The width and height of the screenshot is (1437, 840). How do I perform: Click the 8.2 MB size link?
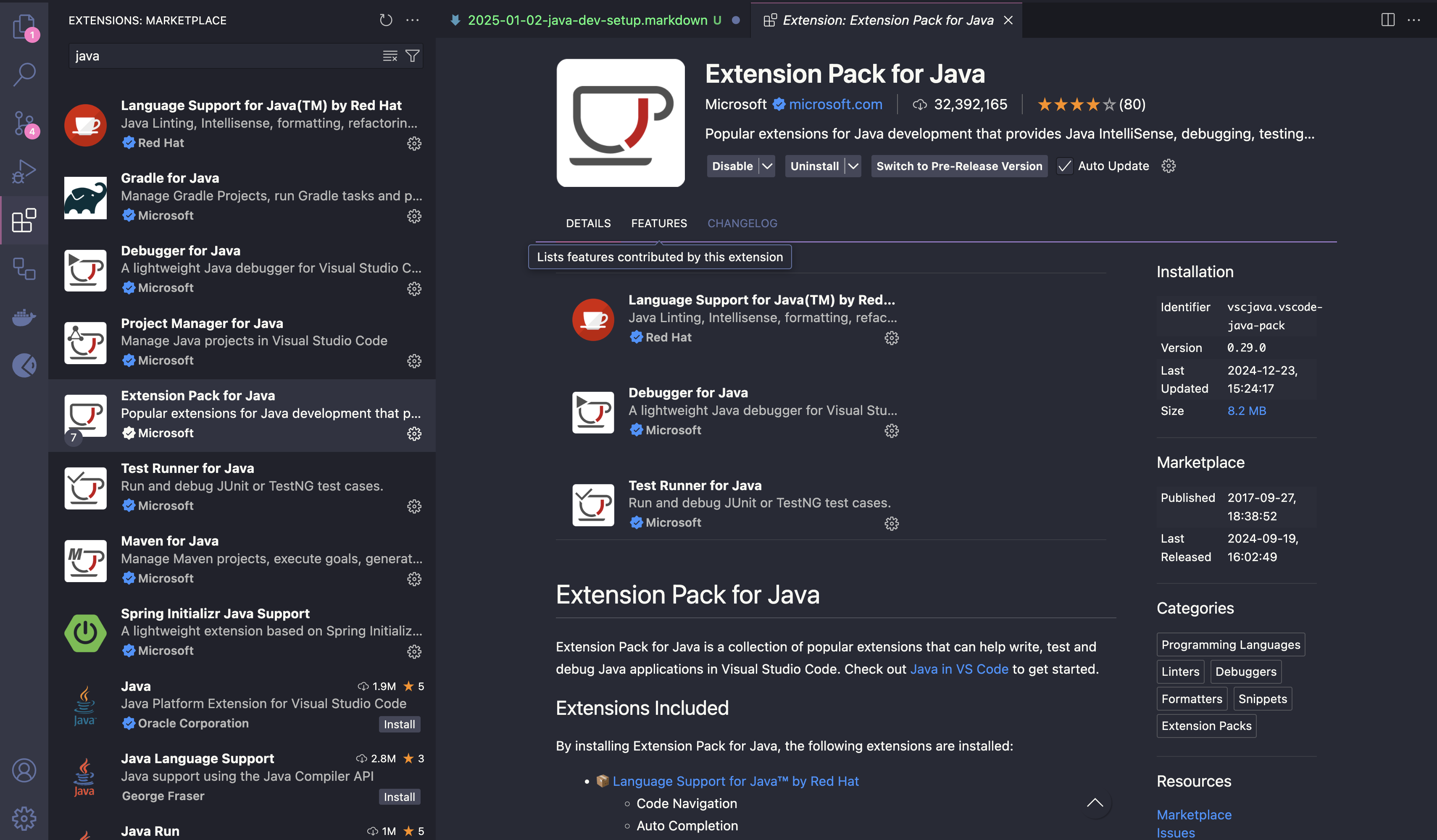pyautogui.click(x=1247, y=410)
